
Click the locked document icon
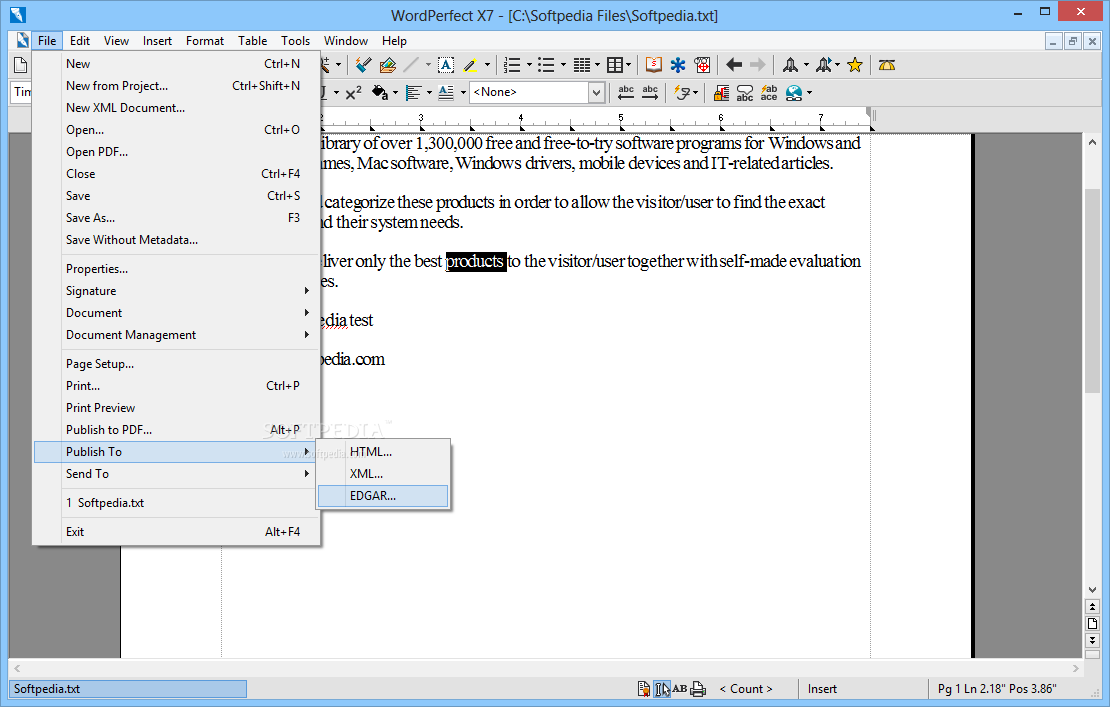pyautogui.click(x=721, y=93)
